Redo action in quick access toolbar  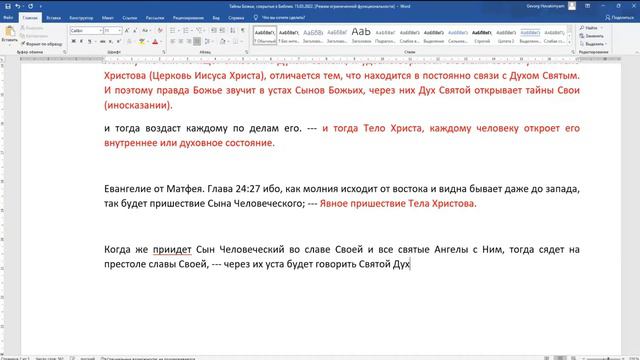tap(30, 6)
